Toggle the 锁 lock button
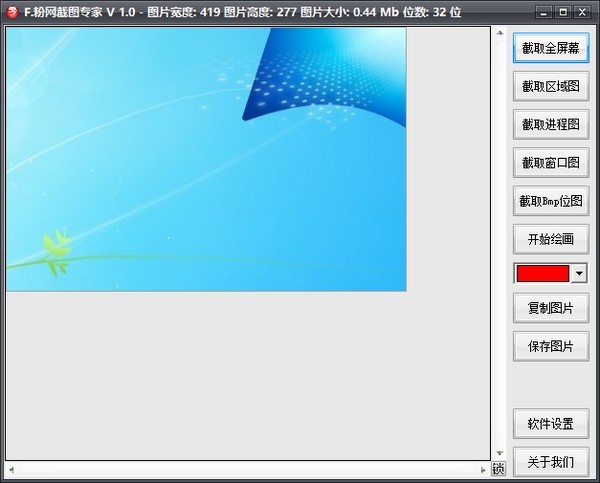Image resolution: width=600 pixels, height=483 pixels. 498,469
